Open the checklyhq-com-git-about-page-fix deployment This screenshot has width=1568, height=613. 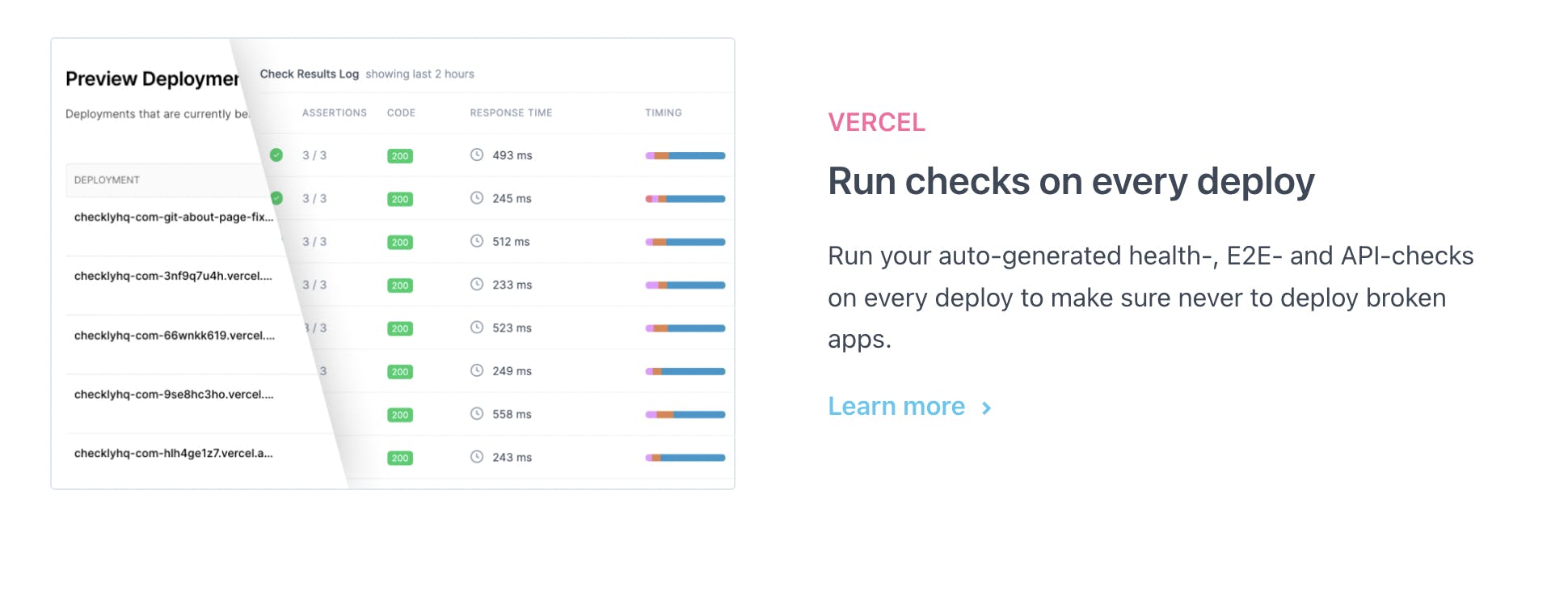point(174,217)
